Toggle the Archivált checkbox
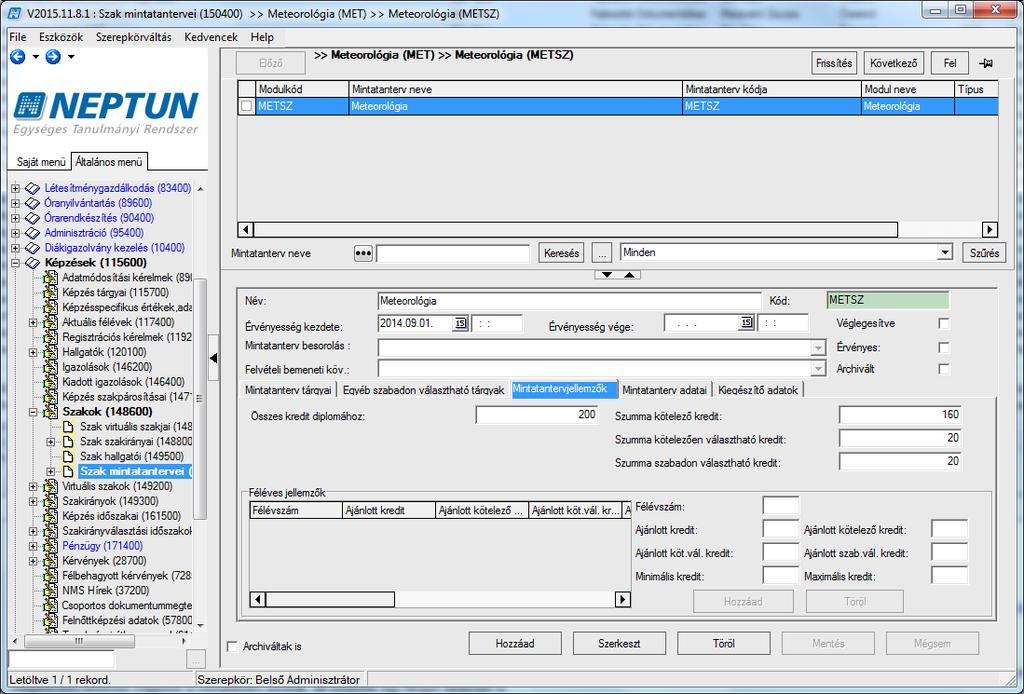 pyautogui.click(x=943, y=369)
